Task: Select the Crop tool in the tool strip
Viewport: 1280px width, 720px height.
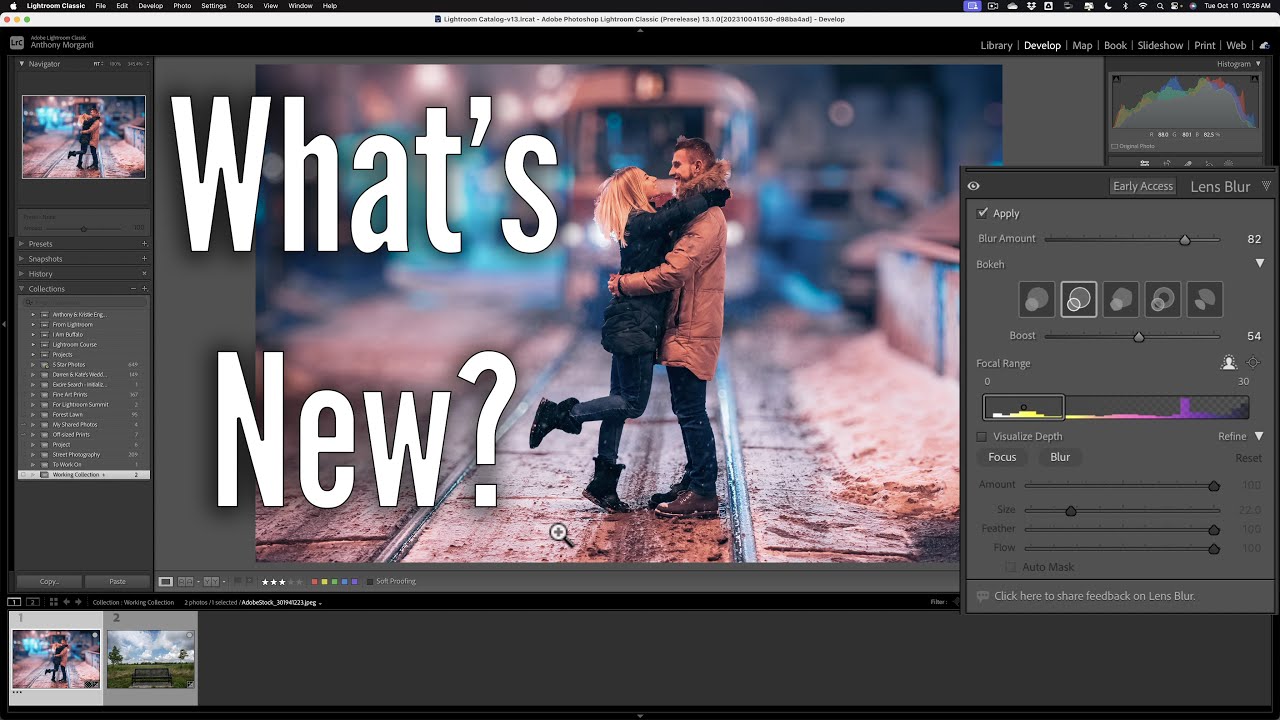Action: tap(1166, 163)
